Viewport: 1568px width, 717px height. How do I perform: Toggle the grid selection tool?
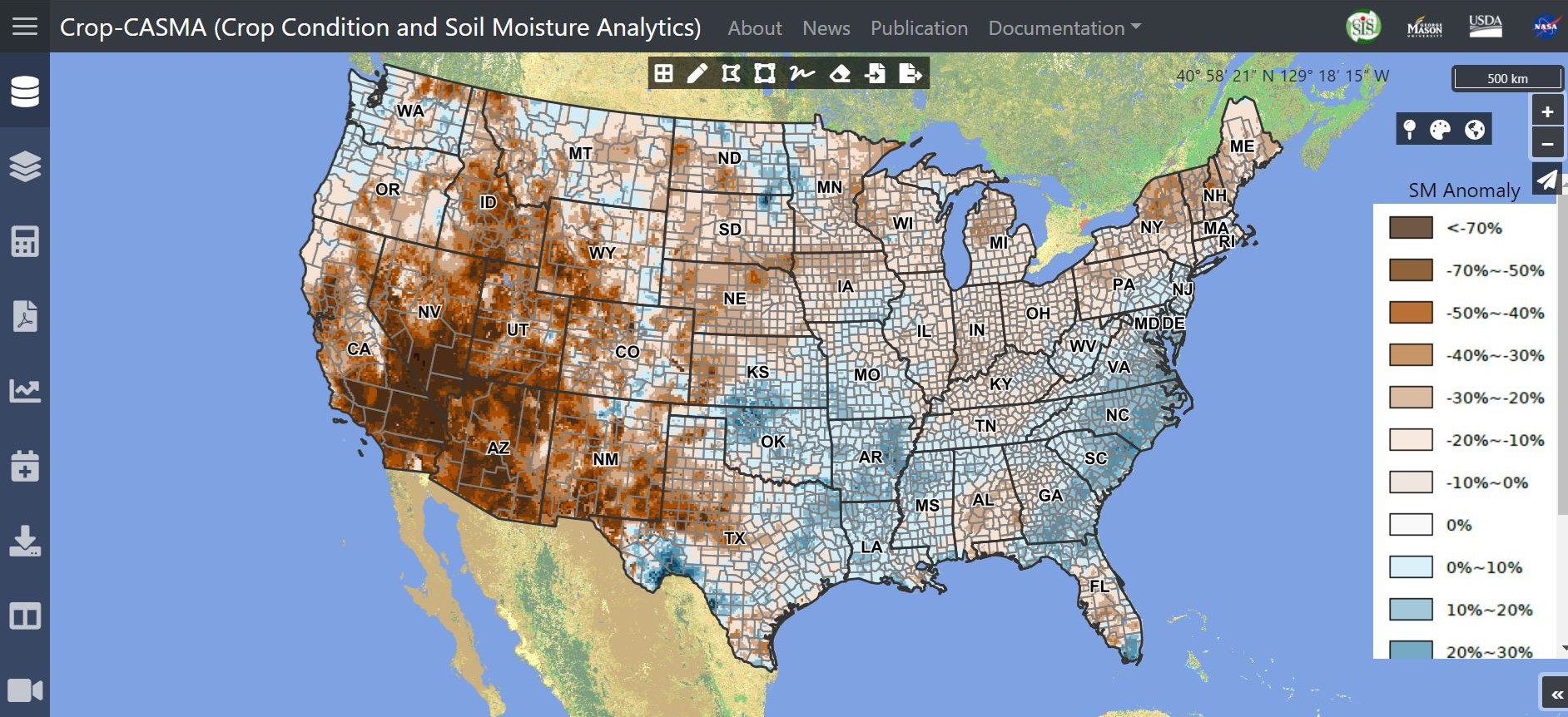(663, 74)
